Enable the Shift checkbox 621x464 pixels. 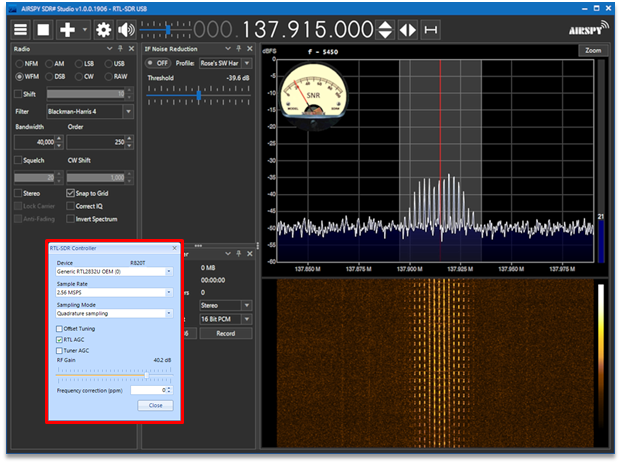click(x=18, y=94)
